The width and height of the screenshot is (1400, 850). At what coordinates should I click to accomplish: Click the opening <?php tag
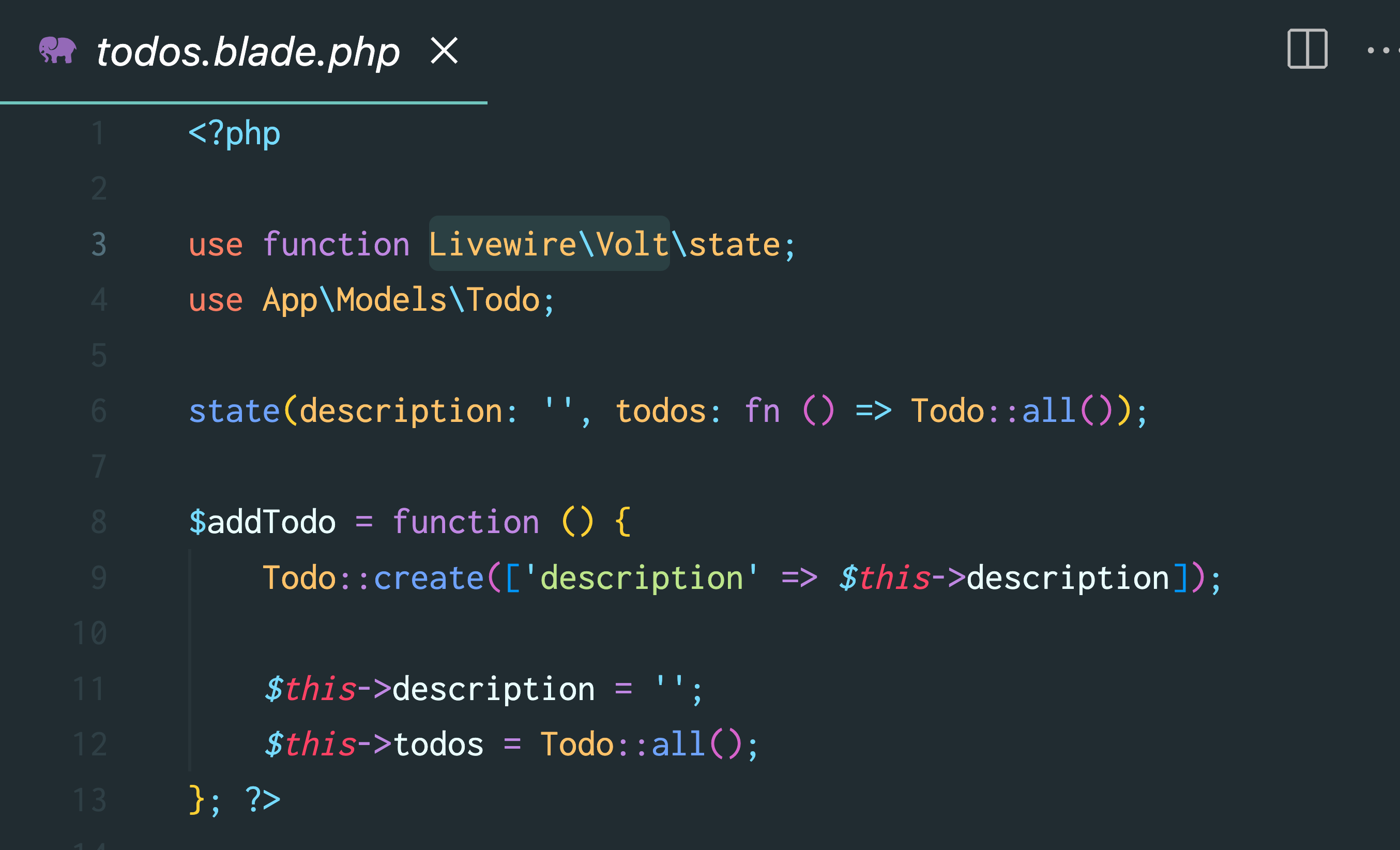click(234, 134)
